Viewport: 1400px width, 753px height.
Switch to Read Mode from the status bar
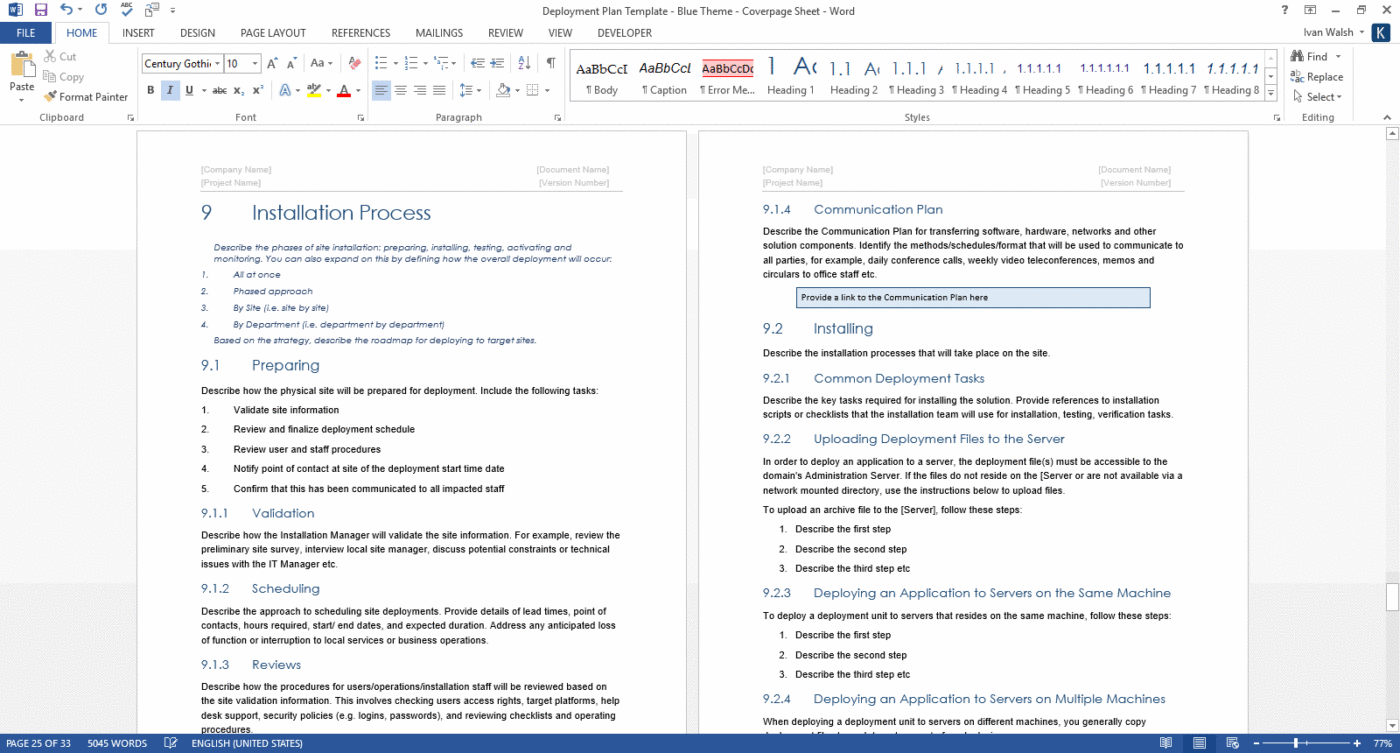point(1167,743)
